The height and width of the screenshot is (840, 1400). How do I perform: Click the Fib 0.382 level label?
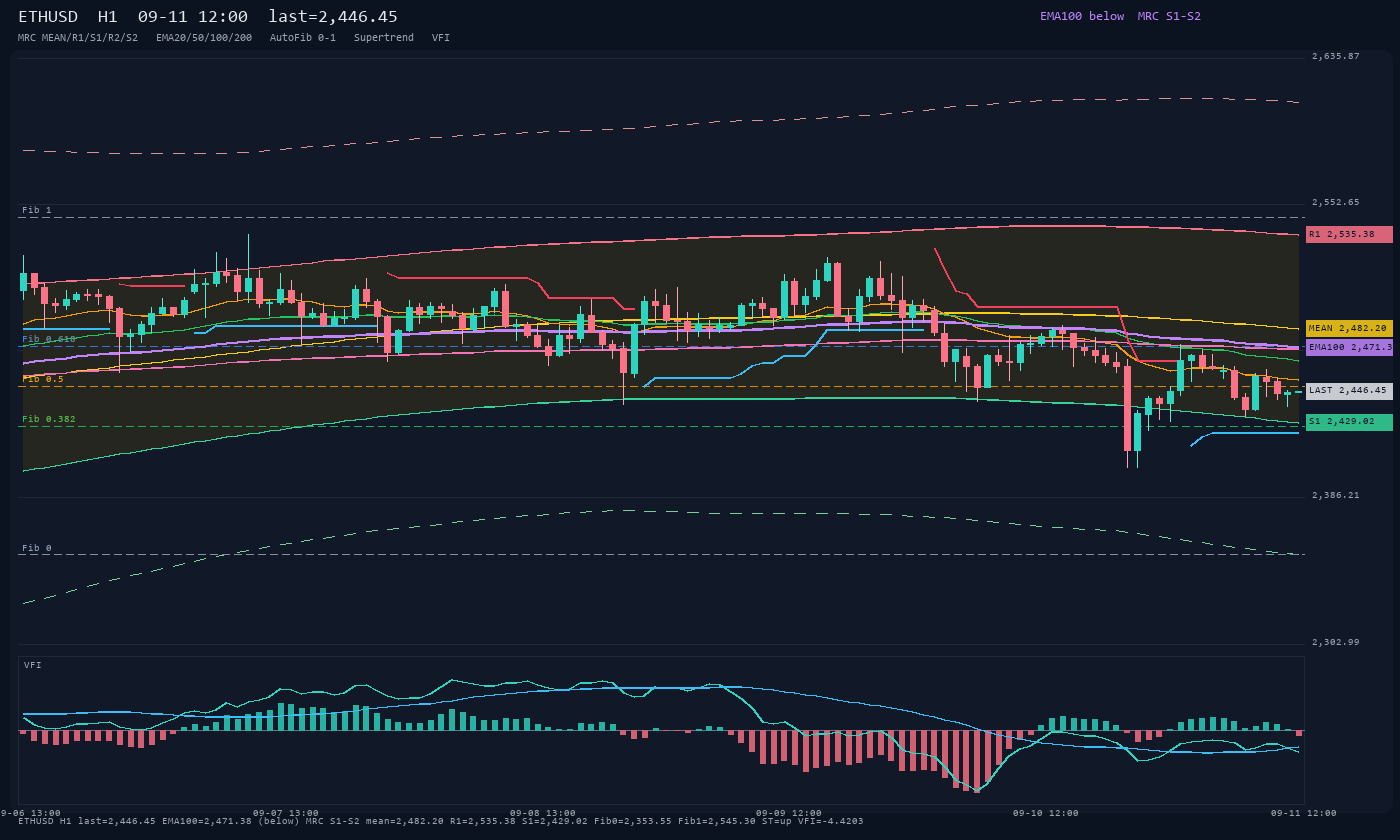coord(49,419)
